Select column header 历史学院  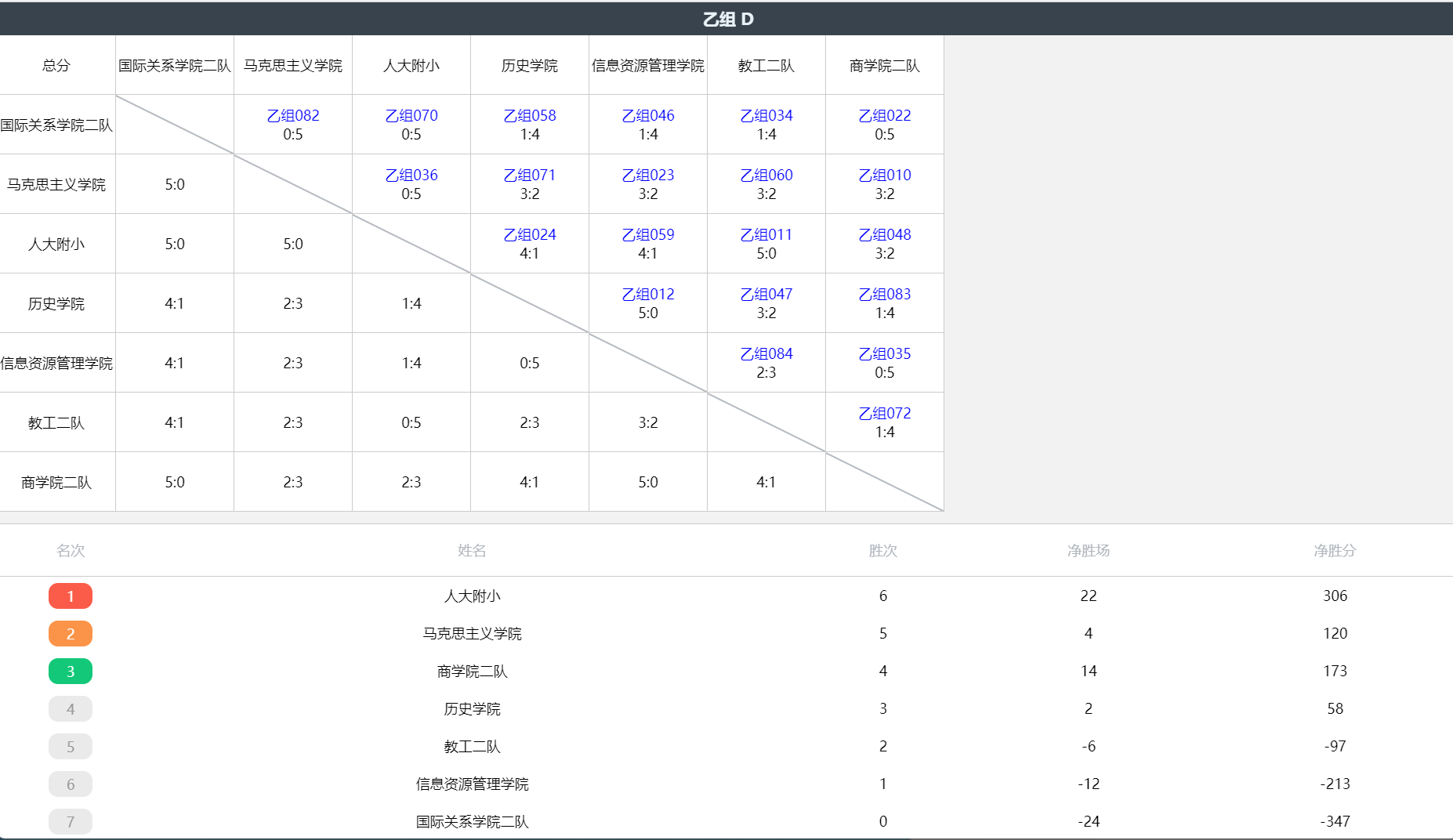pos(530,65)
